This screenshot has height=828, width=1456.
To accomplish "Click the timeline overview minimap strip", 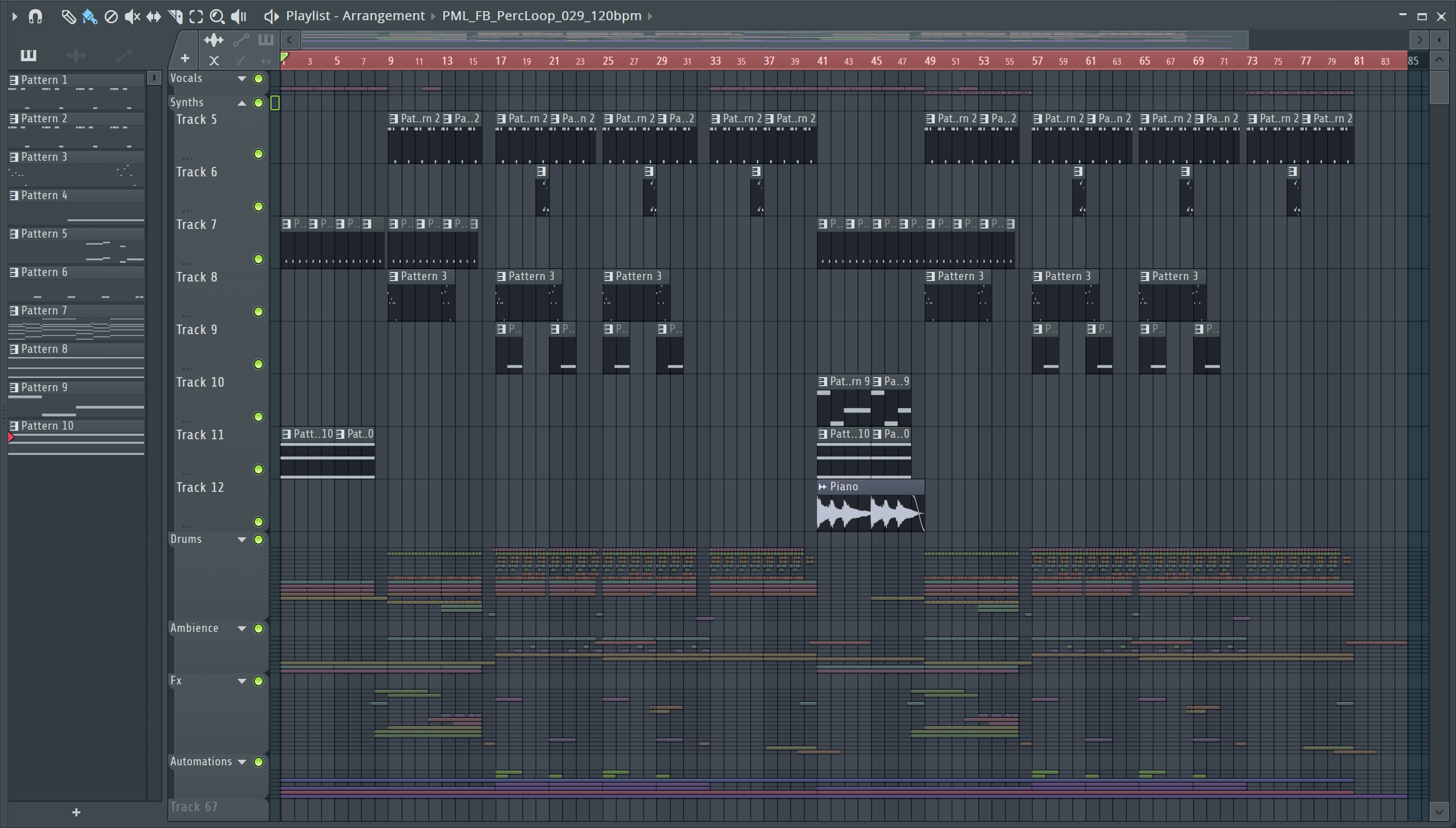I will [x=774, y=40].
